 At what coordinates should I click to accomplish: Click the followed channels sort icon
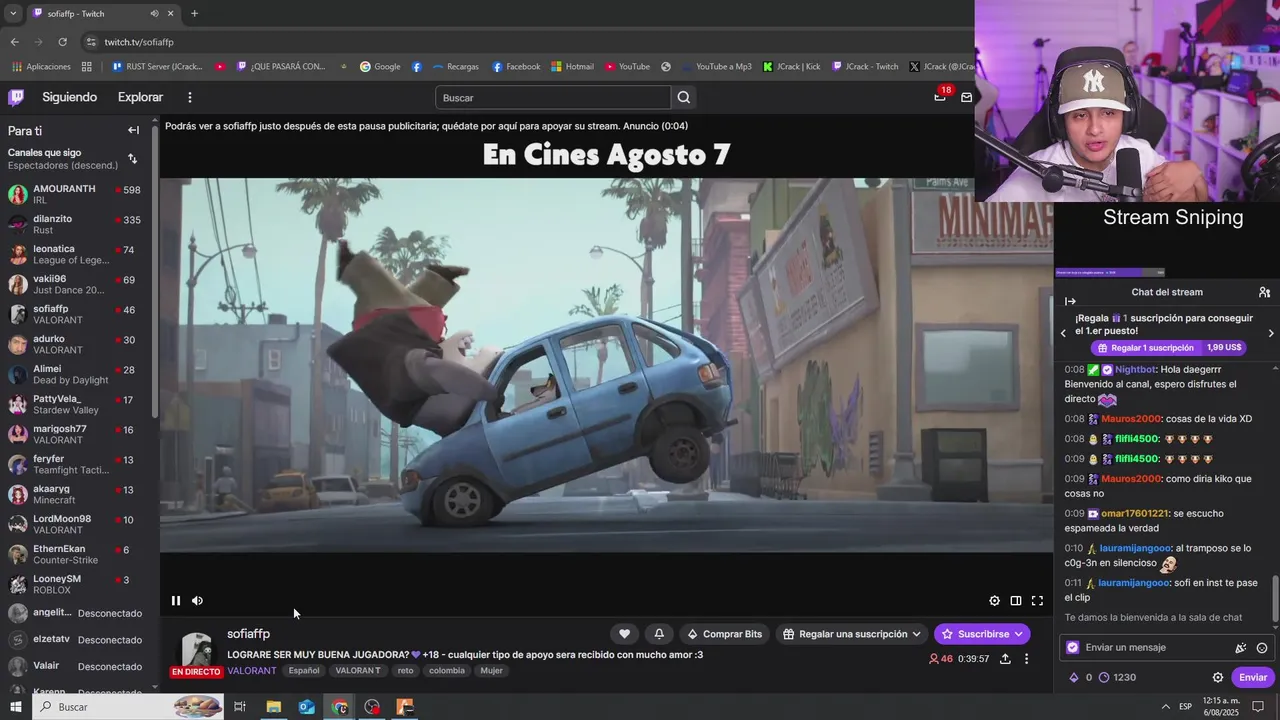coord(132,158)
